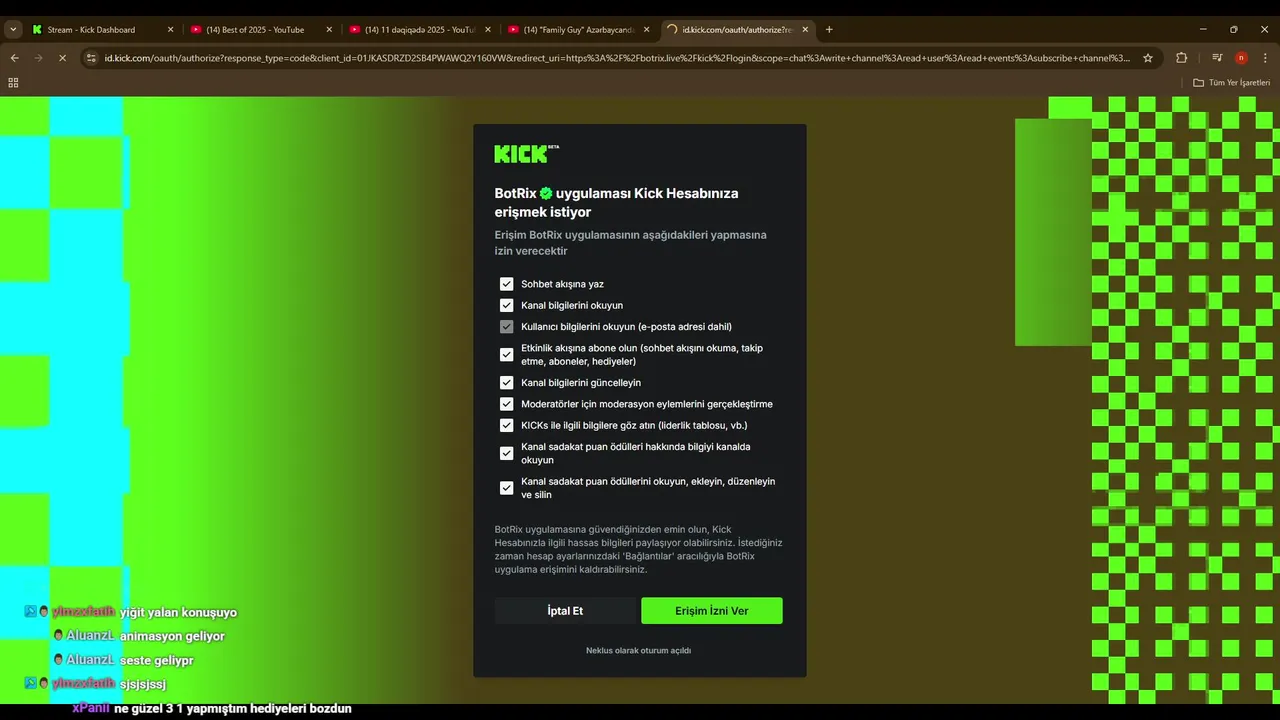Close the 11 daqiqada 2025 tab
1280x720 pixels.
[x=488, y=29]
